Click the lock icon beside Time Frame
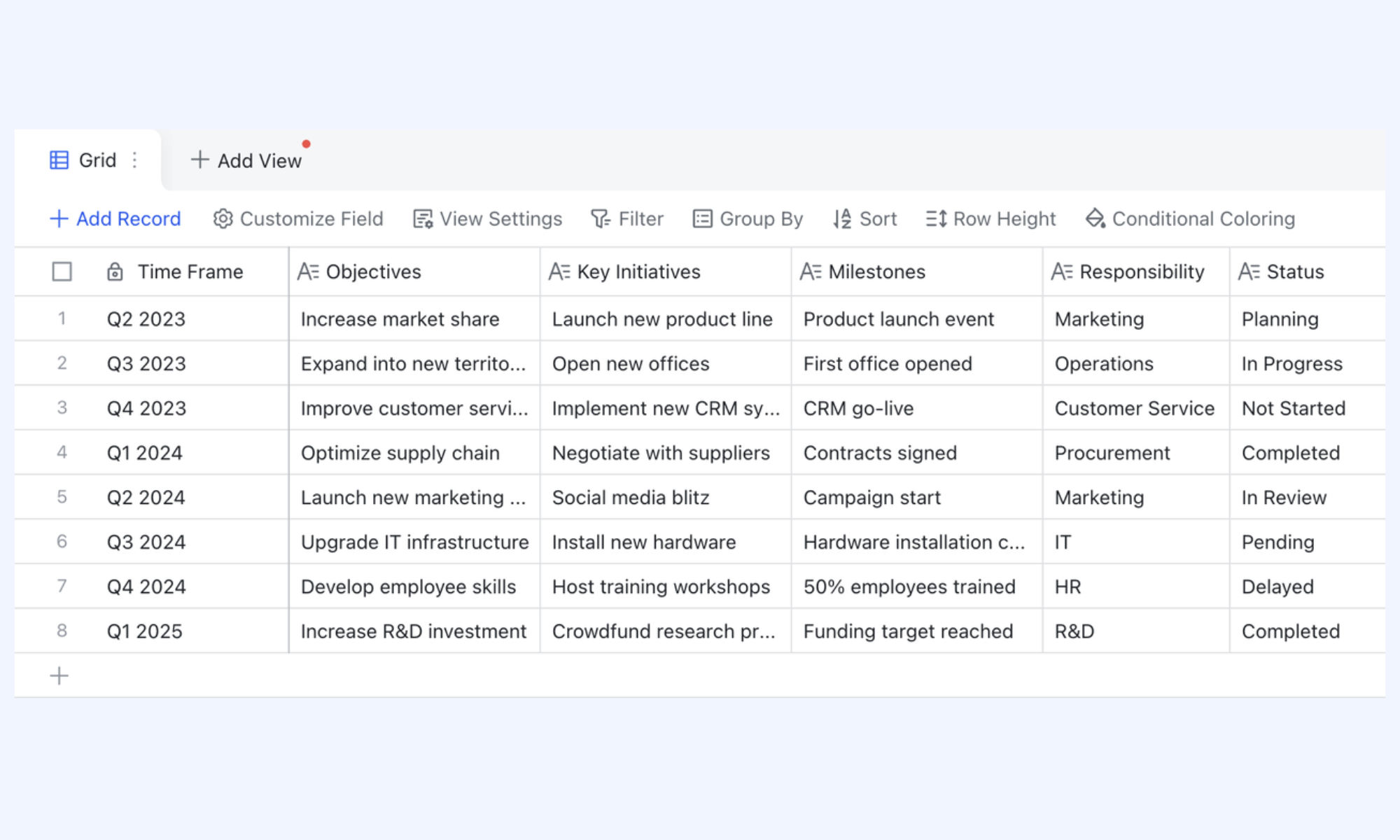1400x840 pixels. click(x=115, y=272)
